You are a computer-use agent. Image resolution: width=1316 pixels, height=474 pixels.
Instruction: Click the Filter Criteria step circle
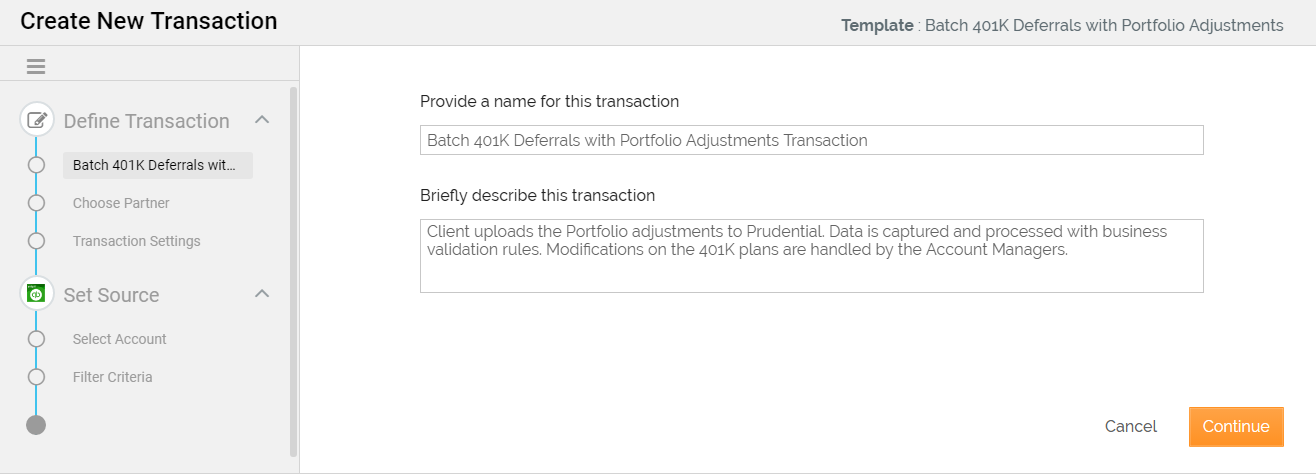point(37,377)
